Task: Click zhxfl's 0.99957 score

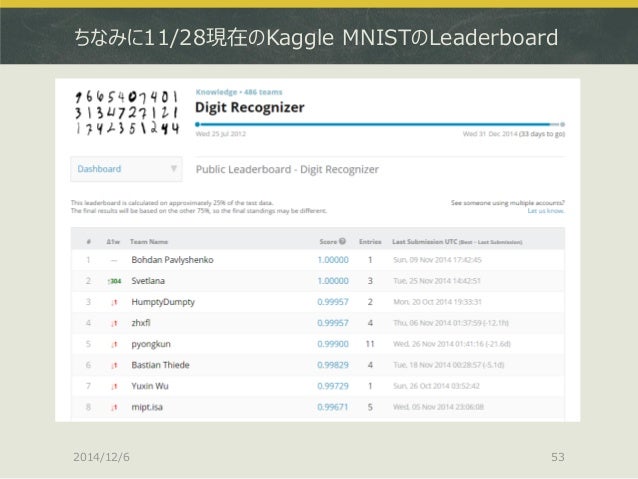Action: (333, 323)
